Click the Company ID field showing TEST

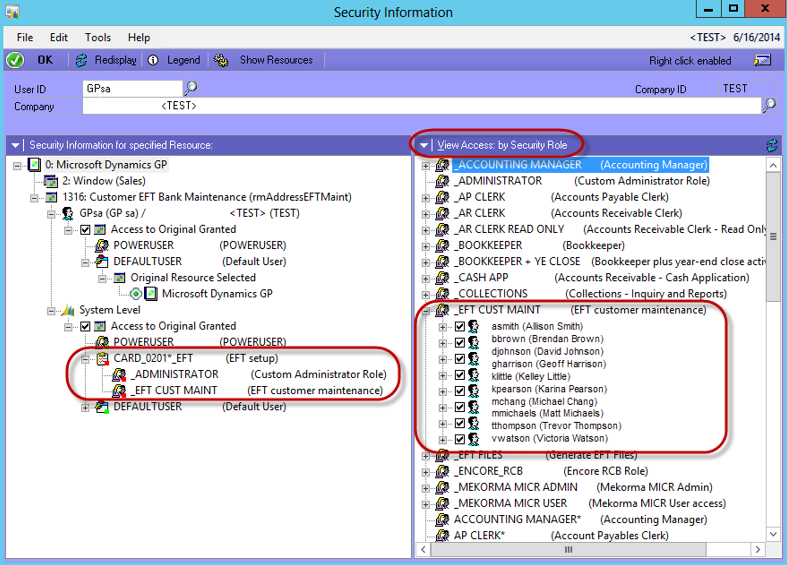[748, 88]
